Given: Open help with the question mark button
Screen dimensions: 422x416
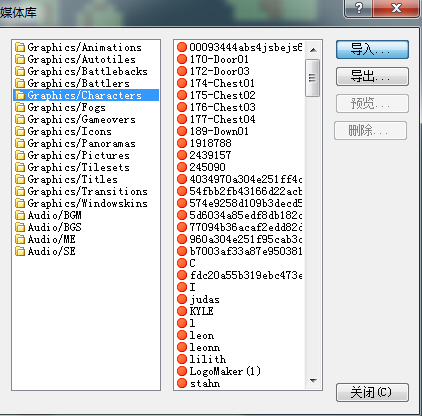Looking at the screenshot, I should click(x=359, y=8).
